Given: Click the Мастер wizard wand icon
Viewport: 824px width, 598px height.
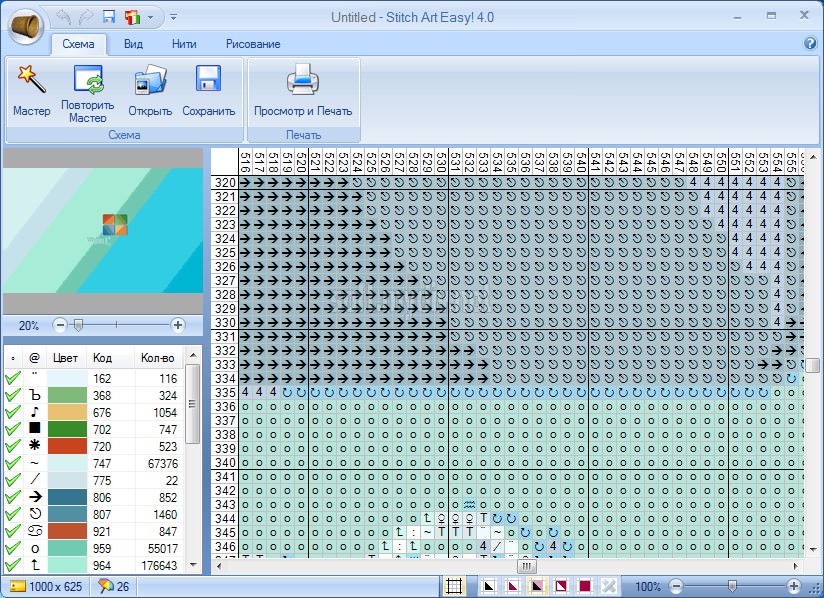Looking at the screenshot, I should click(31, 80).
